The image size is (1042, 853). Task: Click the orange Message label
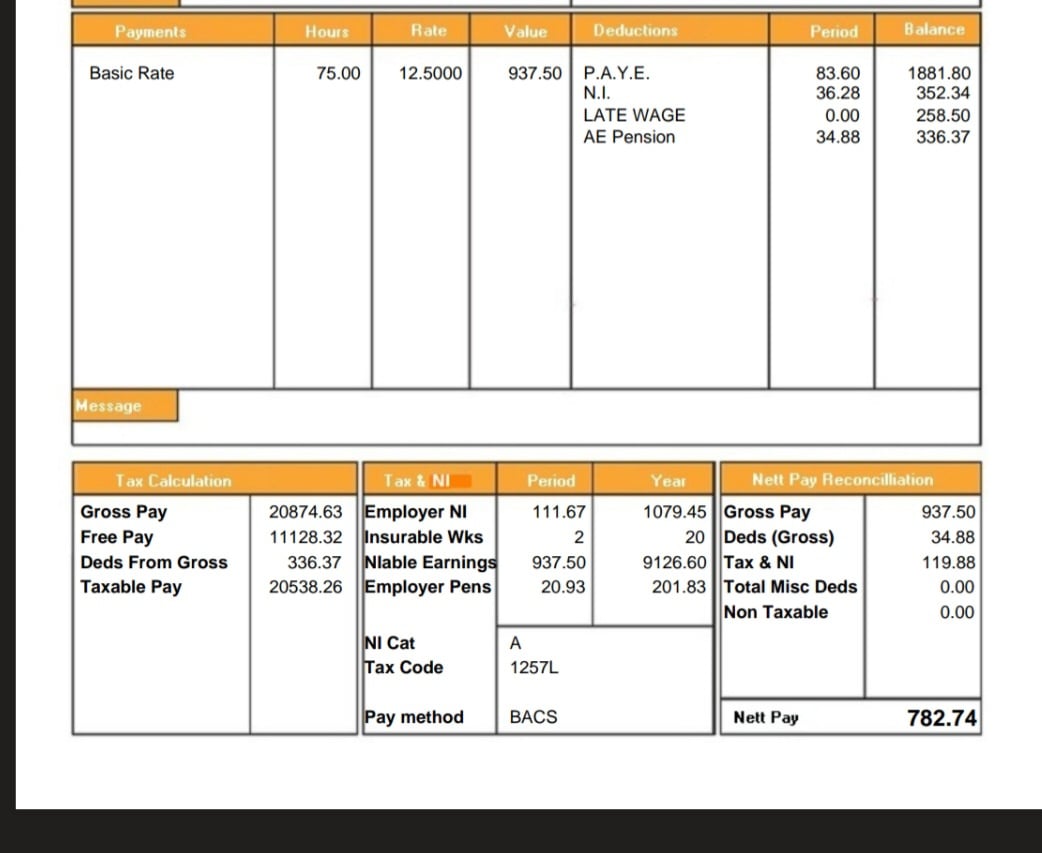(x=109, y=406)
